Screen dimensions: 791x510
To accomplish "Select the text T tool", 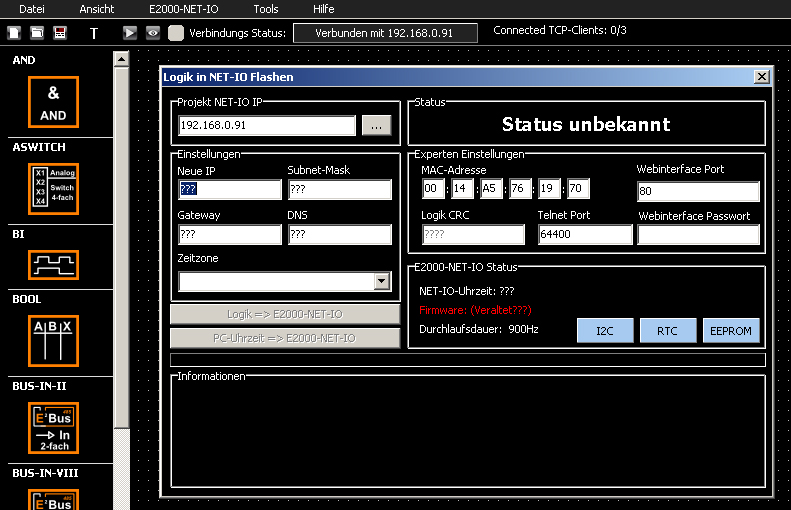I will (94, 33).
